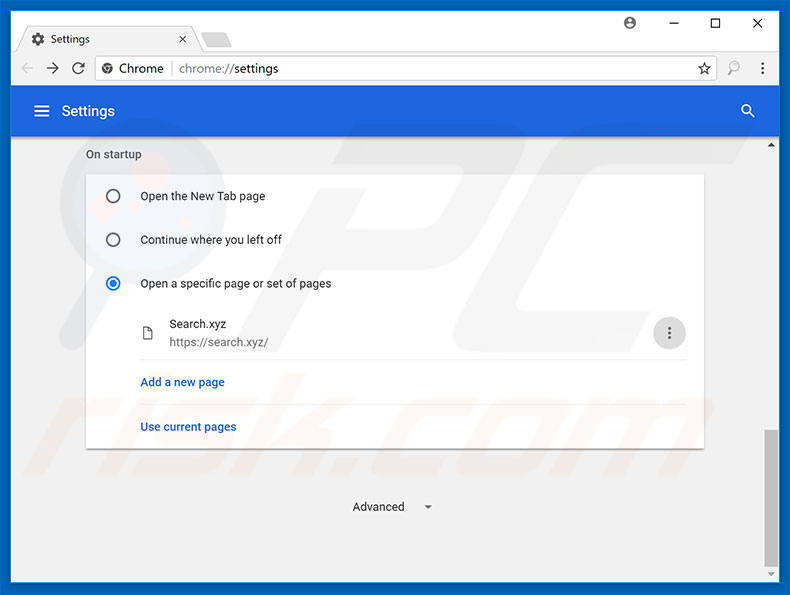Viewport: 790px width, 595px height.
Task: Open a new tab
Action: point(216,39)
